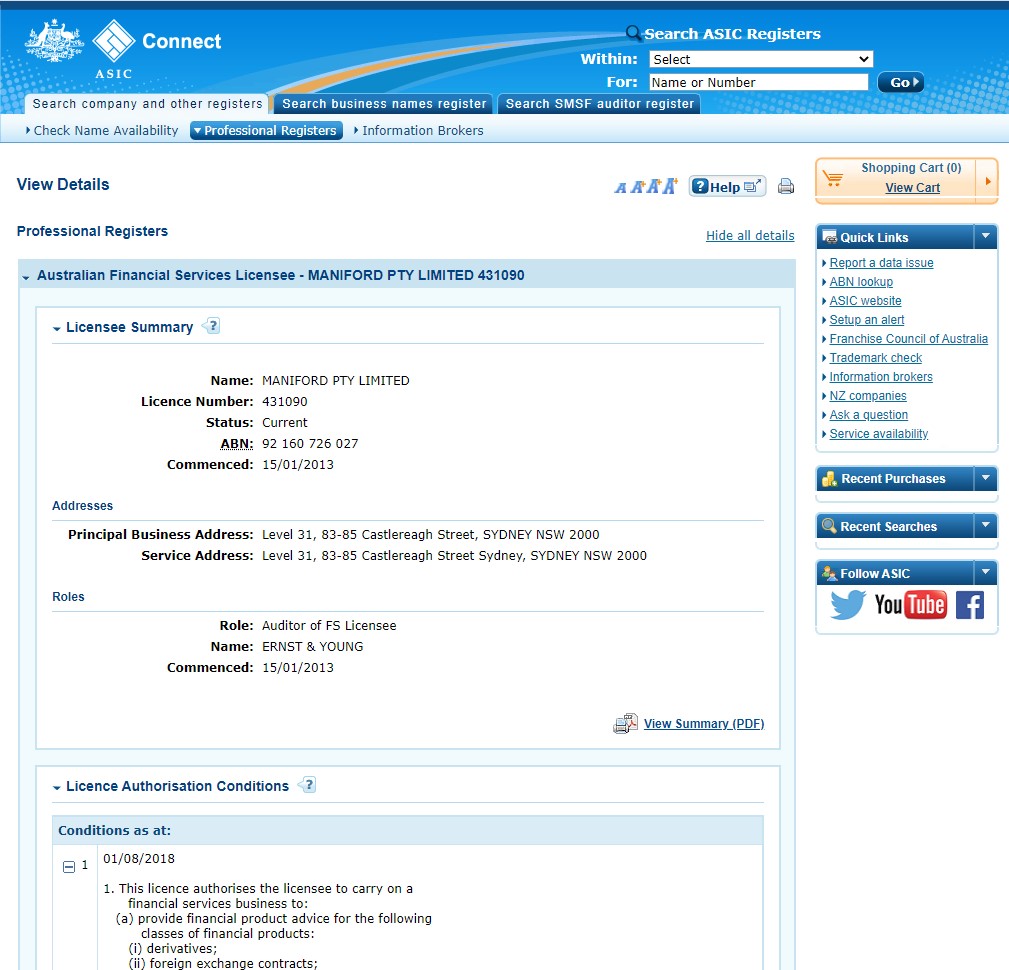1009x970 pixels.
Task: Click the third font size A+ icon
Action: [x=654, y=186]
